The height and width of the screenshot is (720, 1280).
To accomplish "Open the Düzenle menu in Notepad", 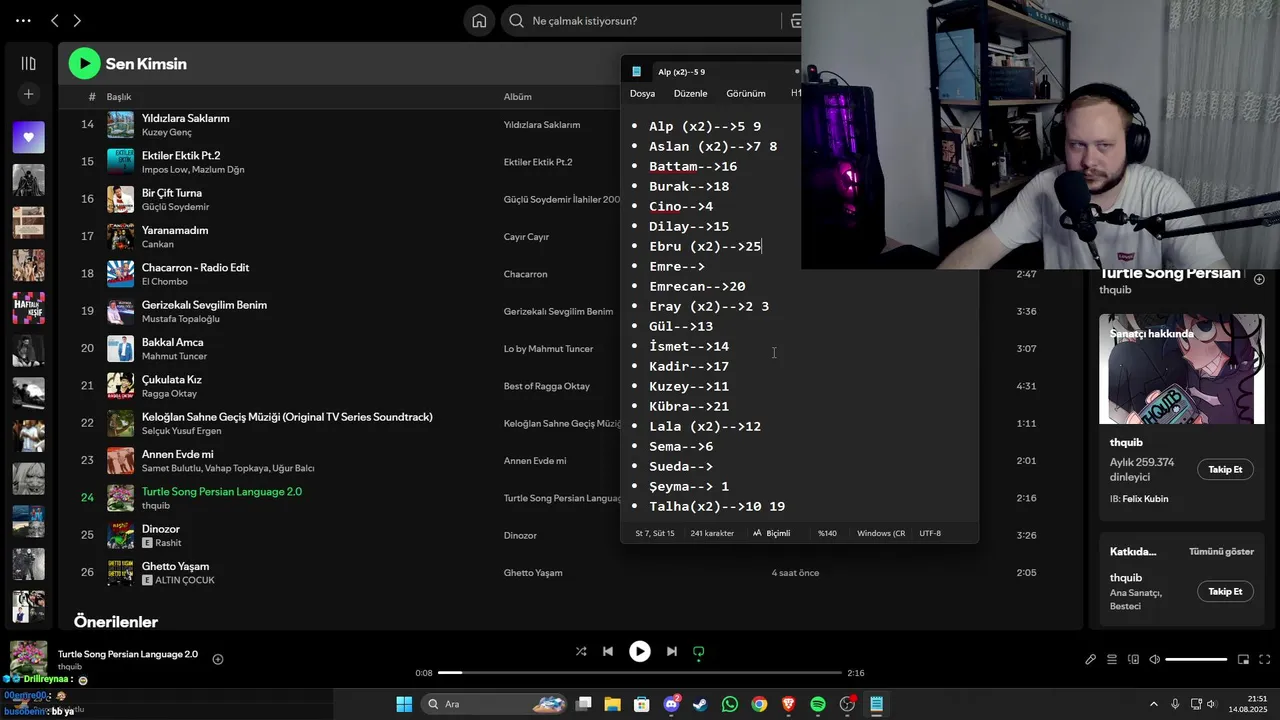I will (x=690, y=93).
